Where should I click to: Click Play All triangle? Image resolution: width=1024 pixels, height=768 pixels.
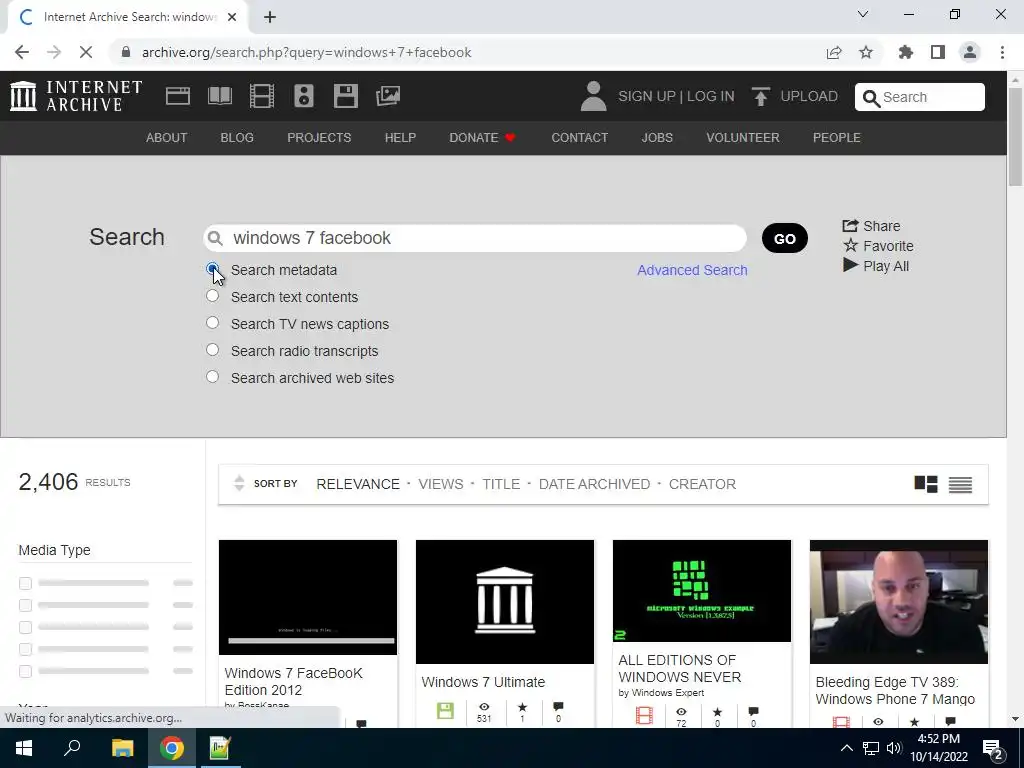(x=850, y=265)
